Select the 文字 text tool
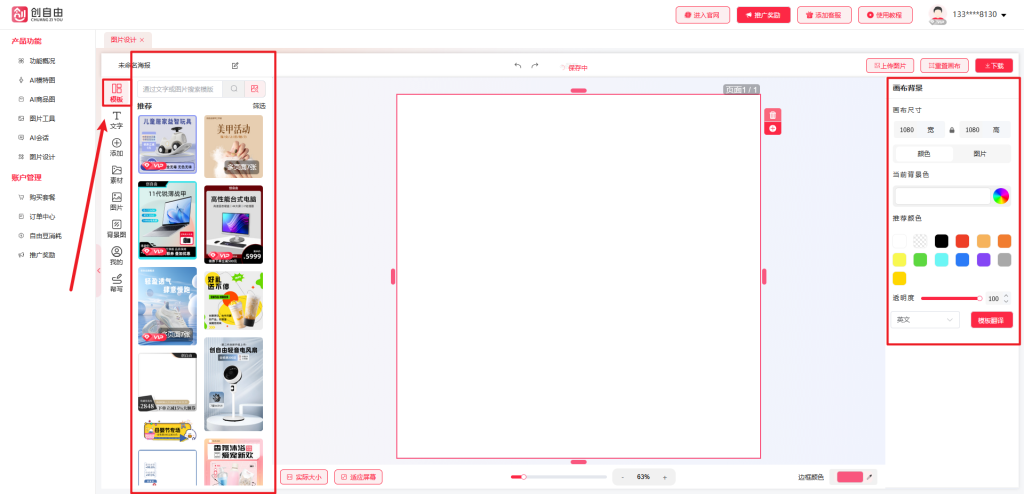This screenshot has height=494, width=1024. point(116,121)
